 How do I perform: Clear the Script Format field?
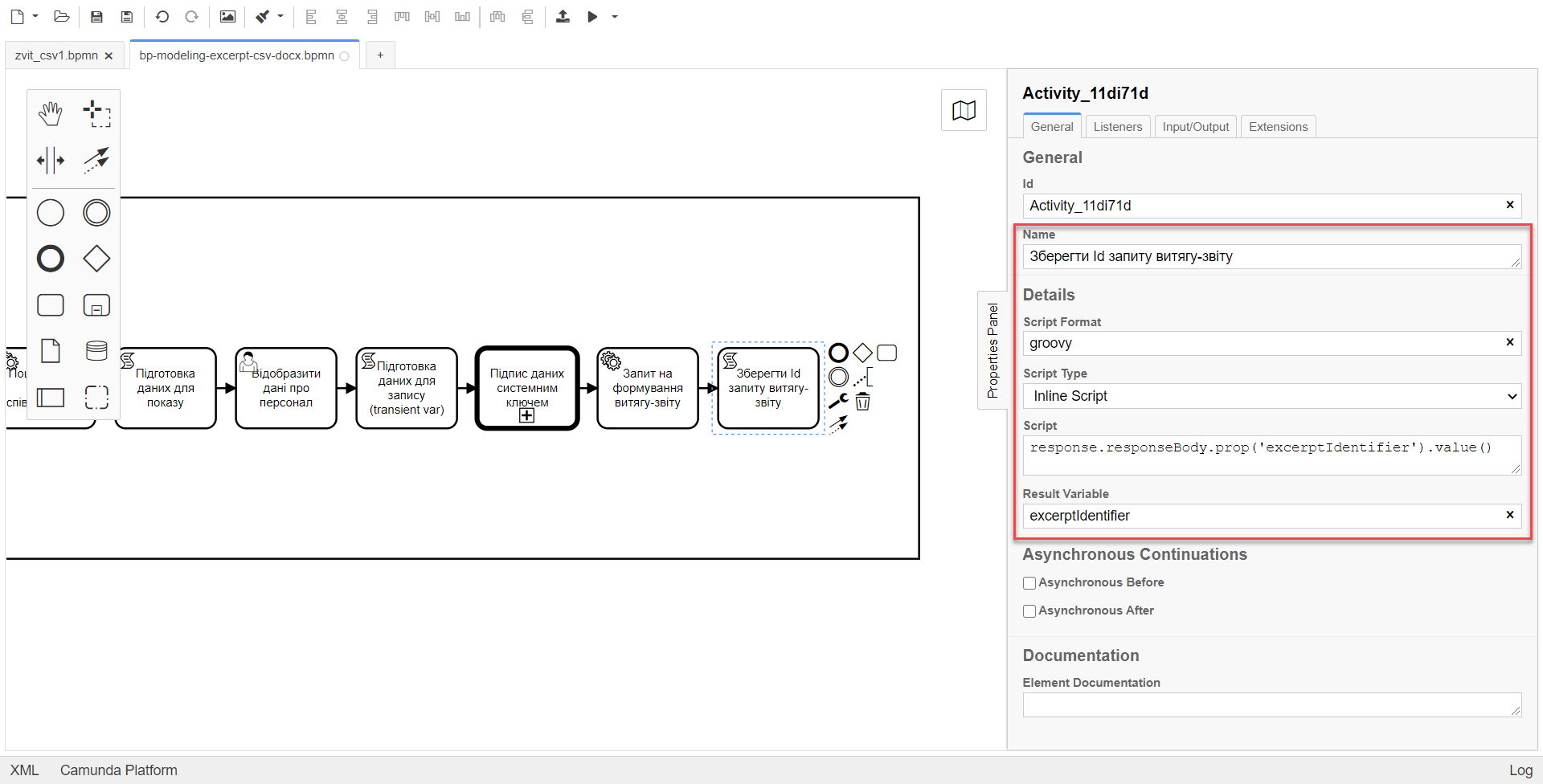coord(1509,342)
